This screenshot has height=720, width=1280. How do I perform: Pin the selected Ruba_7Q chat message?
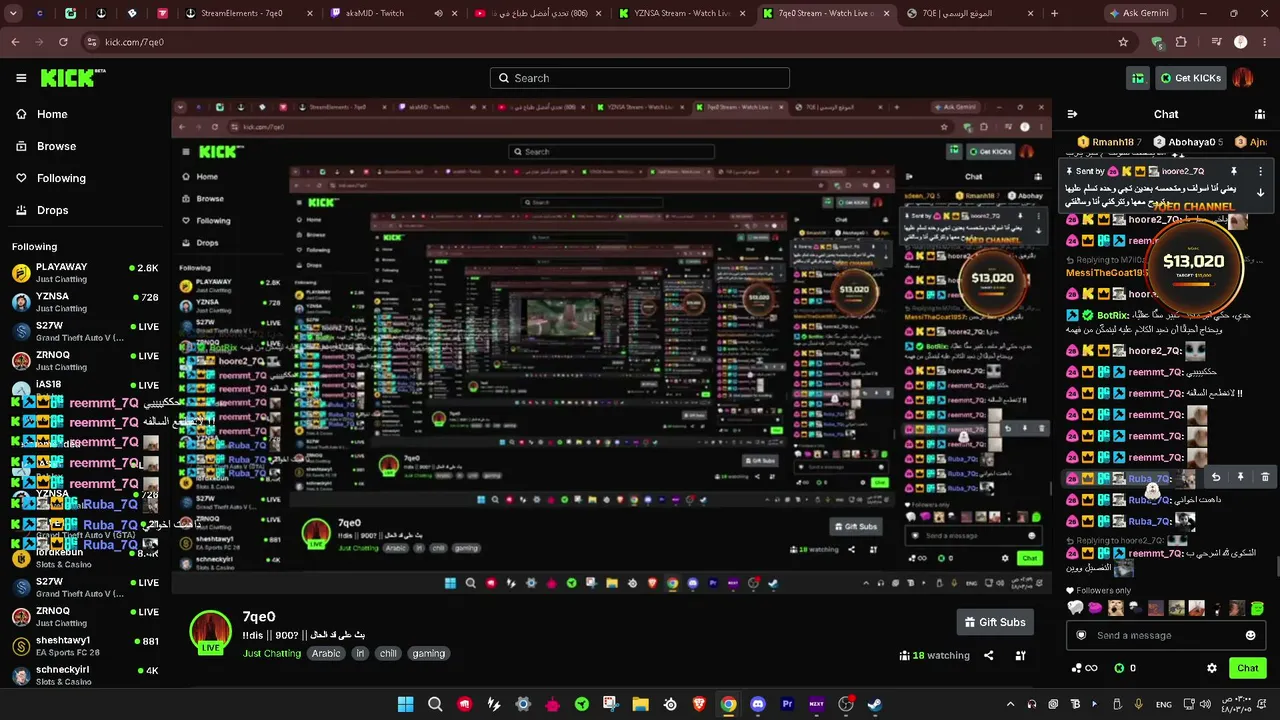coord(1240,478)
